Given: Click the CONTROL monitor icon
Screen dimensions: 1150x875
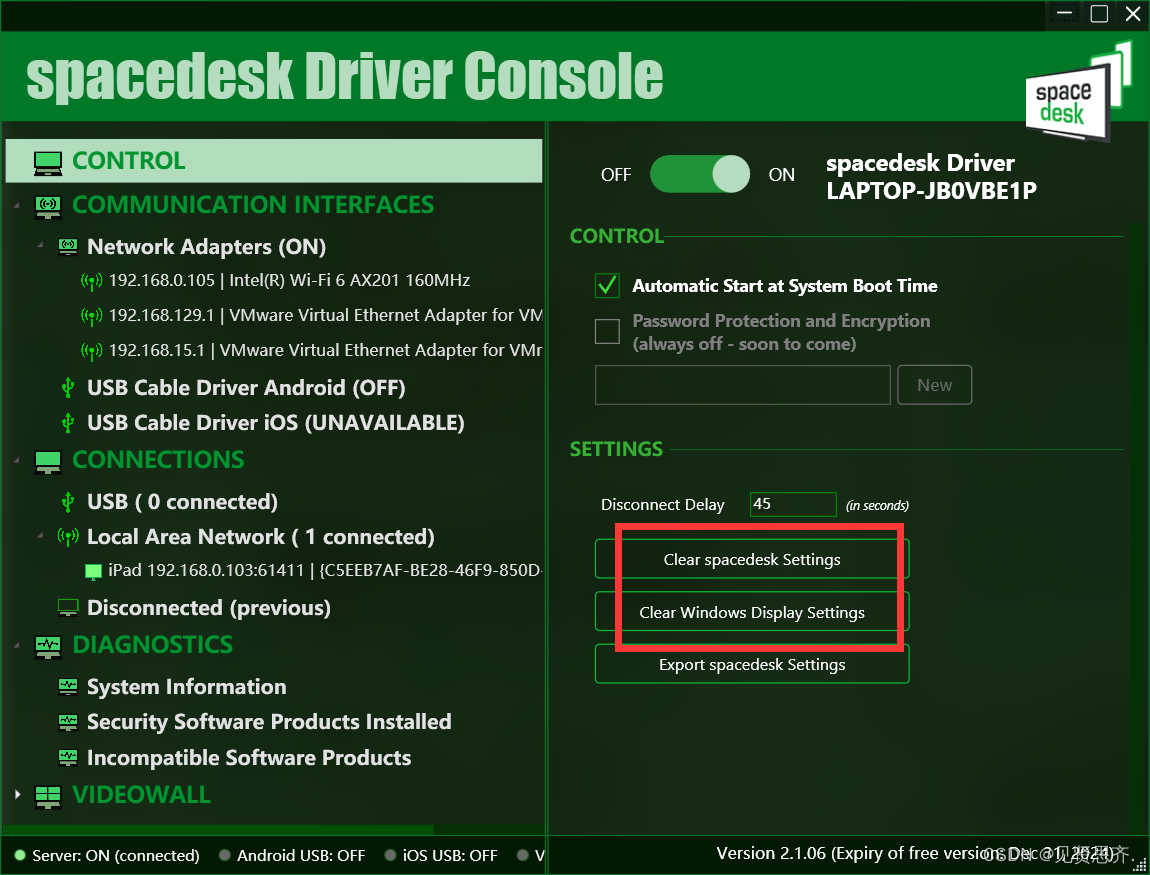Looking at the screenshot, I should [48, 162].
